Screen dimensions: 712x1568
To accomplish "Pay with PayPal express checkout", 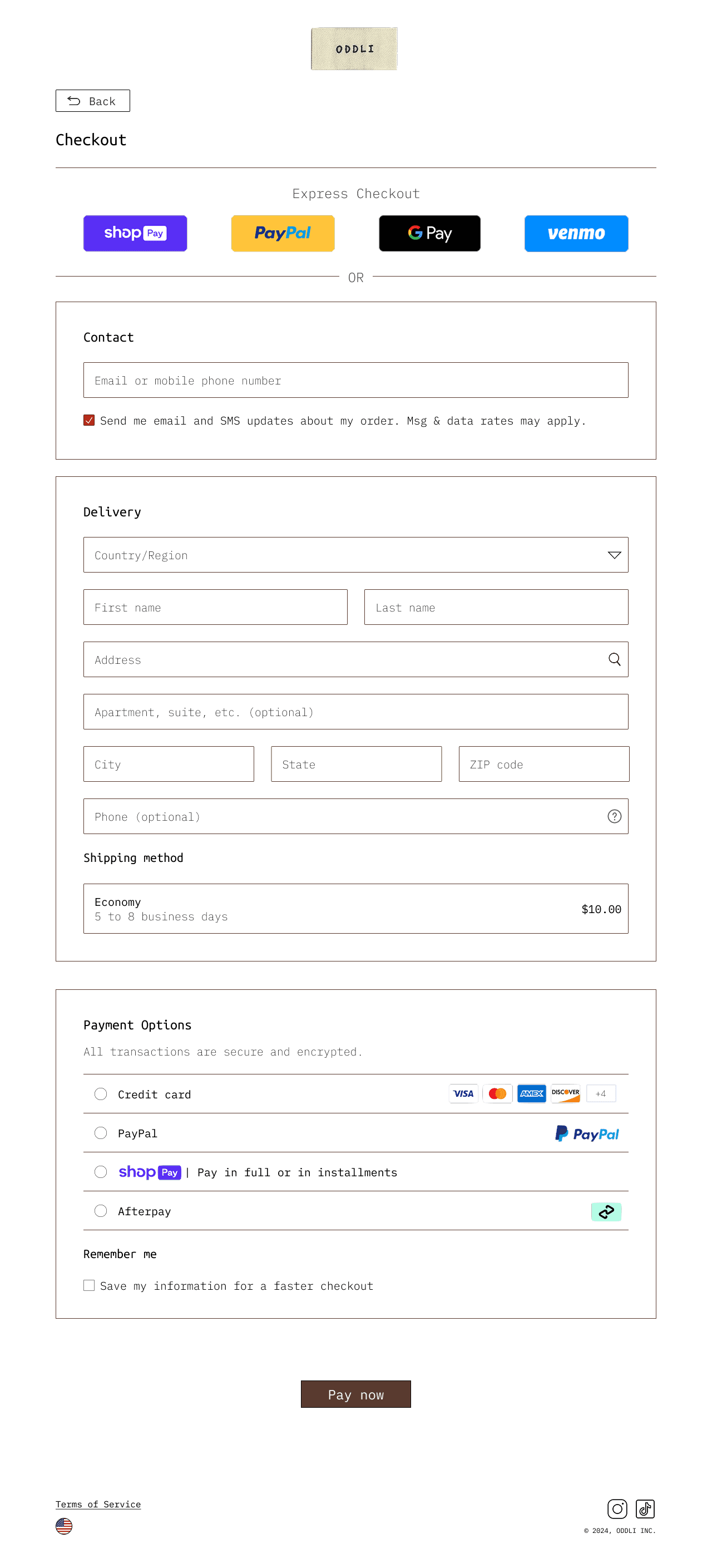I will click(283, 233).
